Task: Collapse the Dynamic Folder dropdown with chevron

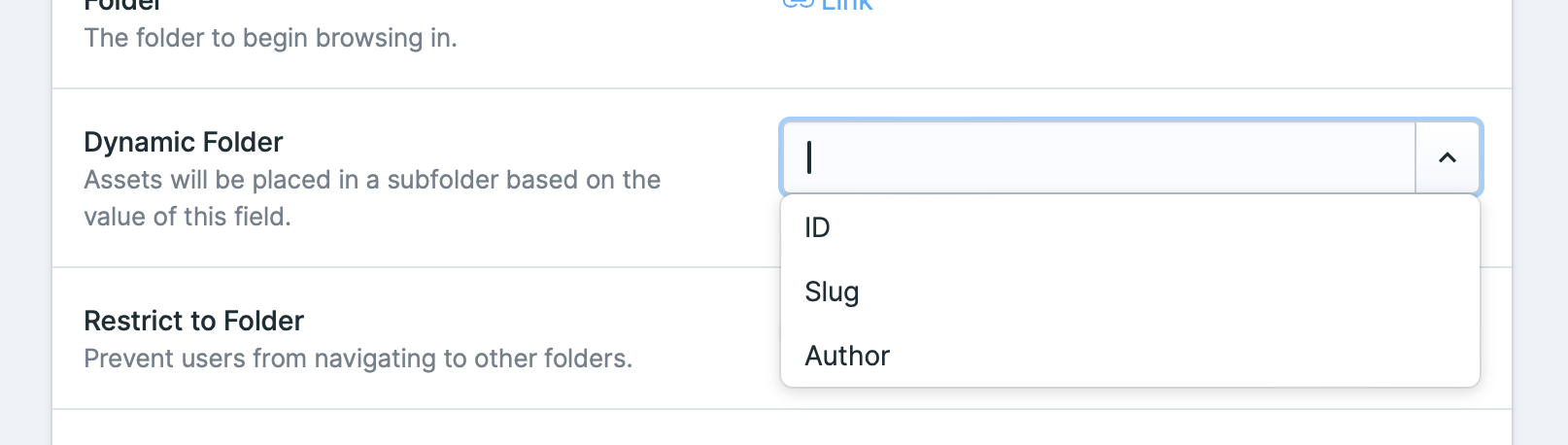Action: point(1448,157)
